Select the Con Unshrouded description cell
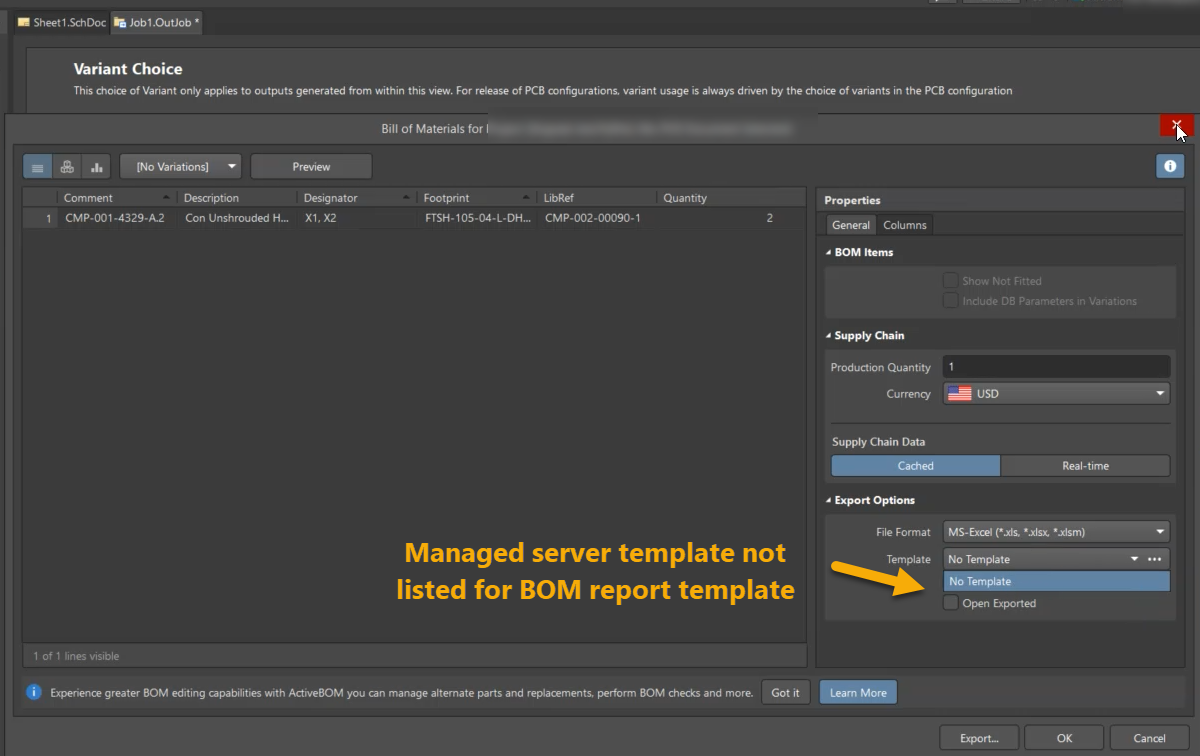 [237, 218]
